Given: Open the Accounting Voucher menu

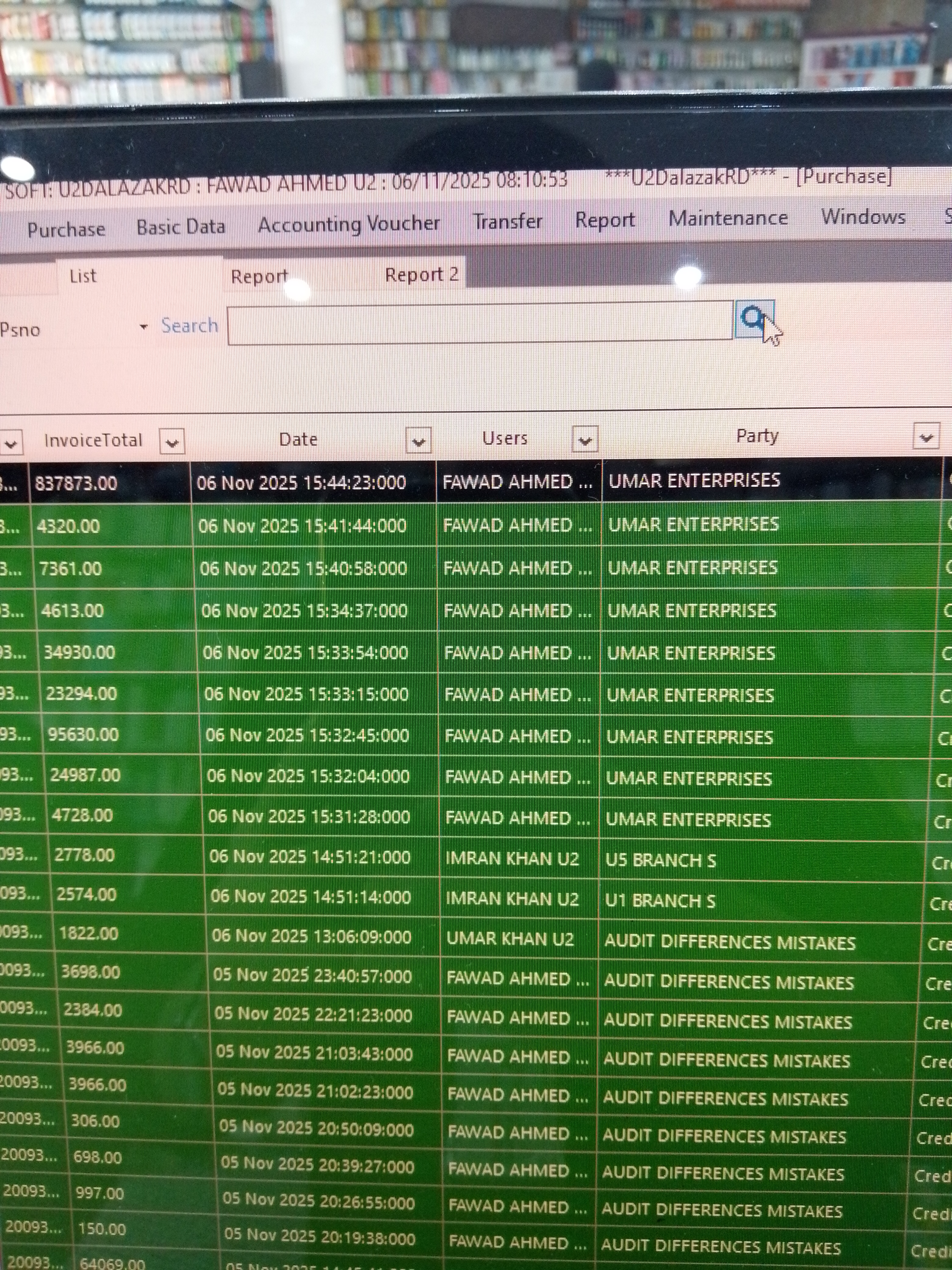Looking at the screenshot, I should point(348,224).
